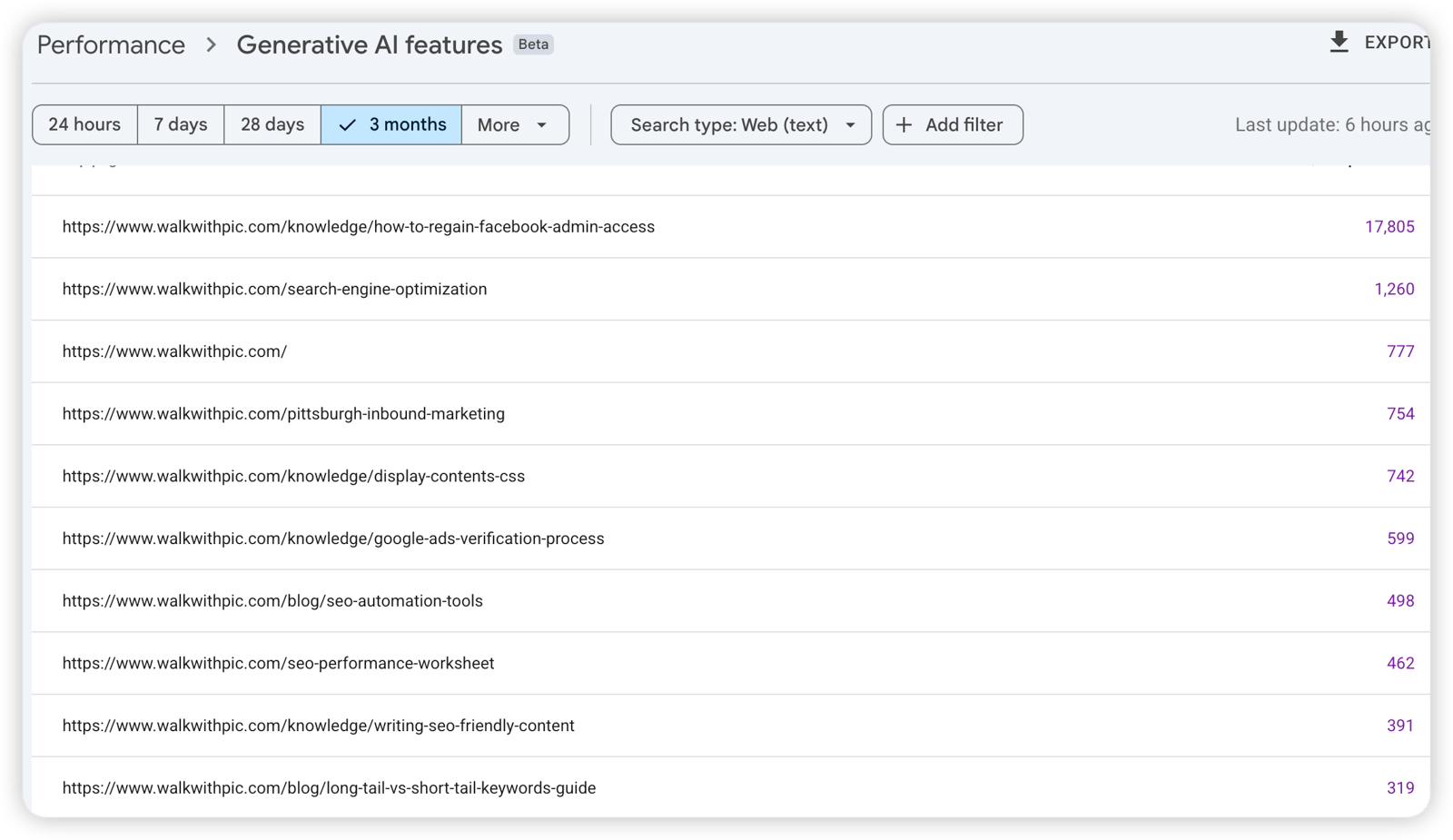Click the plus icon in Add filter

click(x=904, y=125)
